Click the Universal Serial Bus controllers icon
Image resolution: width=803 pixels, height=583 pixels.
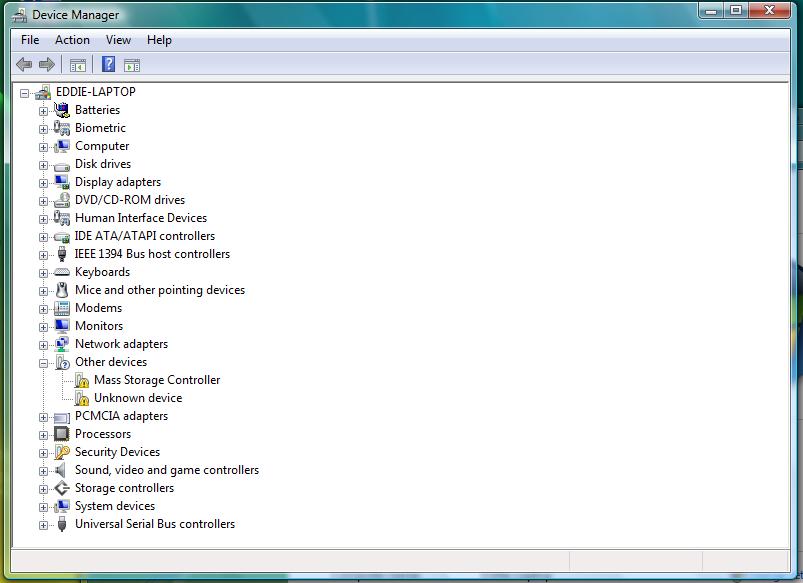tap(62, 524)
